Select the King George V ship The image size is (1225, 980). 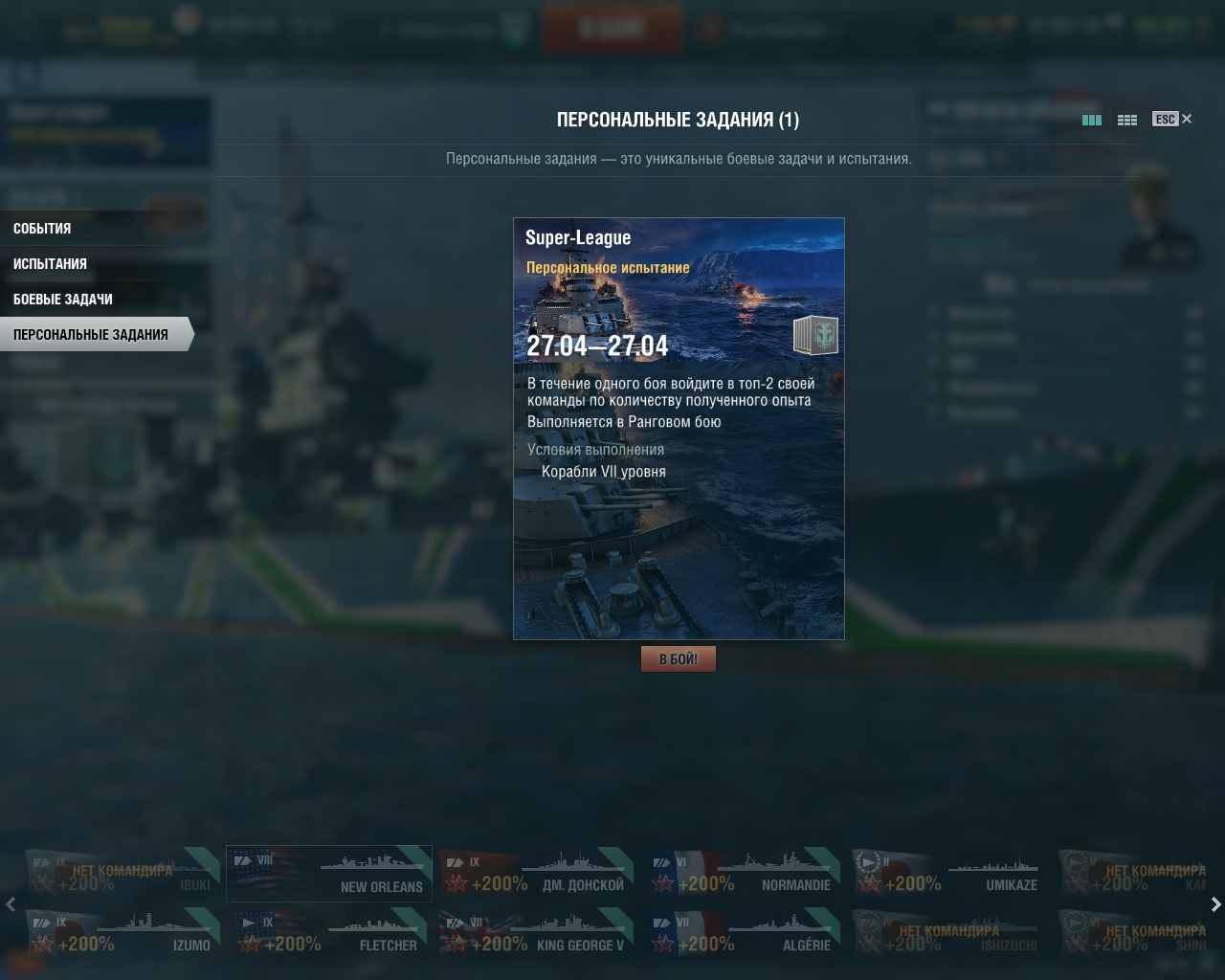point(536,933)
